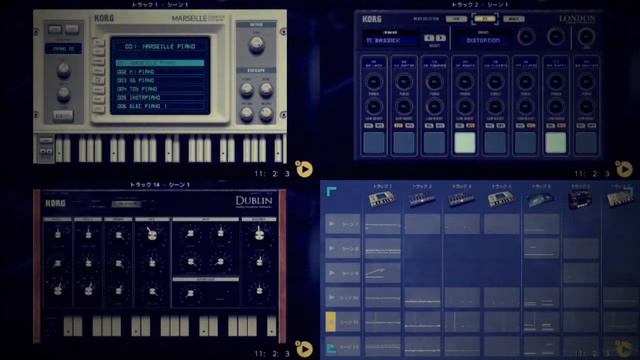Pick the 006 ELEC PIANO 1 preset
The width and height of the screenshot is (640, 360).
(x=160, y=106)
